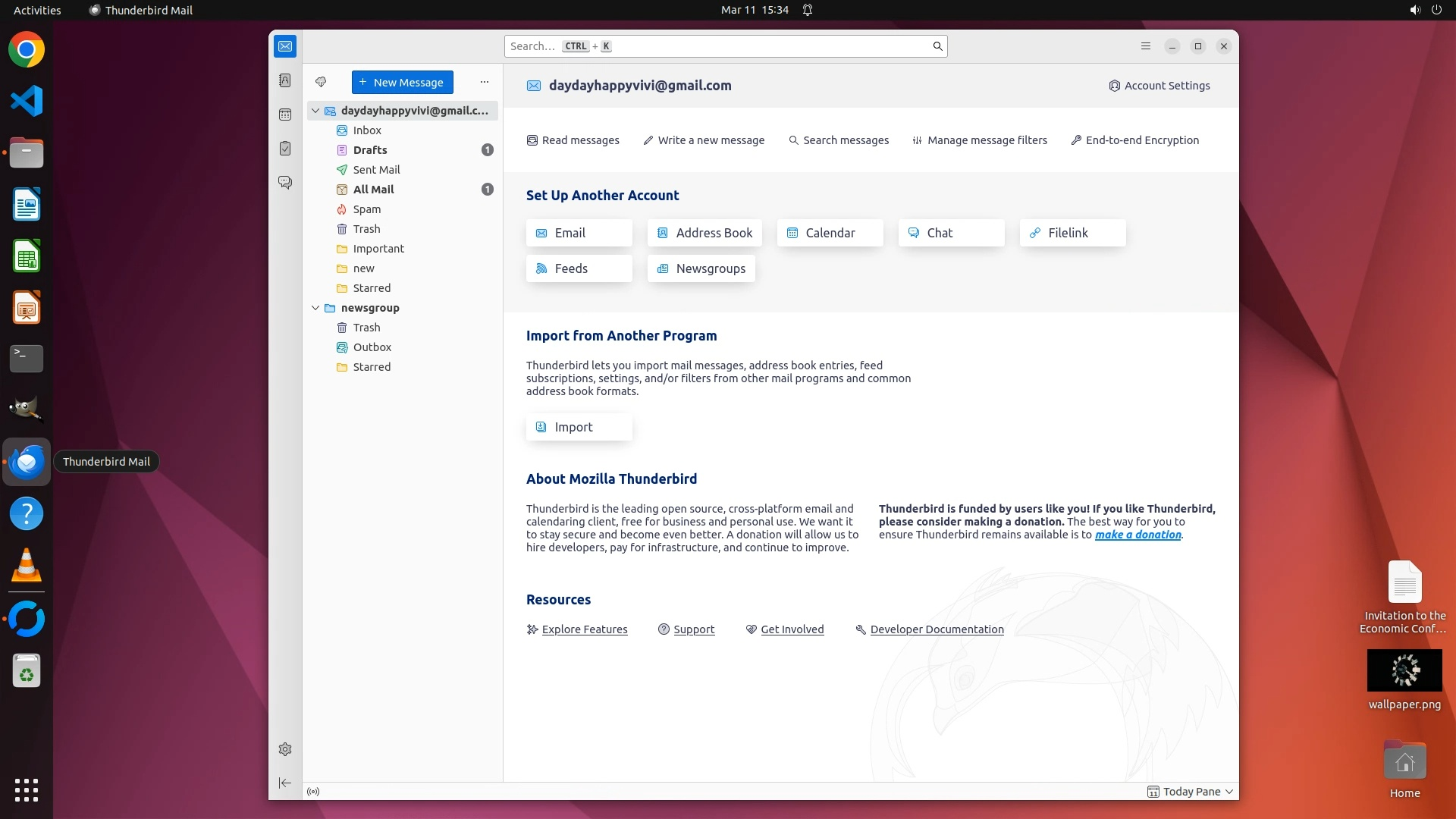Open Account Settings

[1159, 86]
